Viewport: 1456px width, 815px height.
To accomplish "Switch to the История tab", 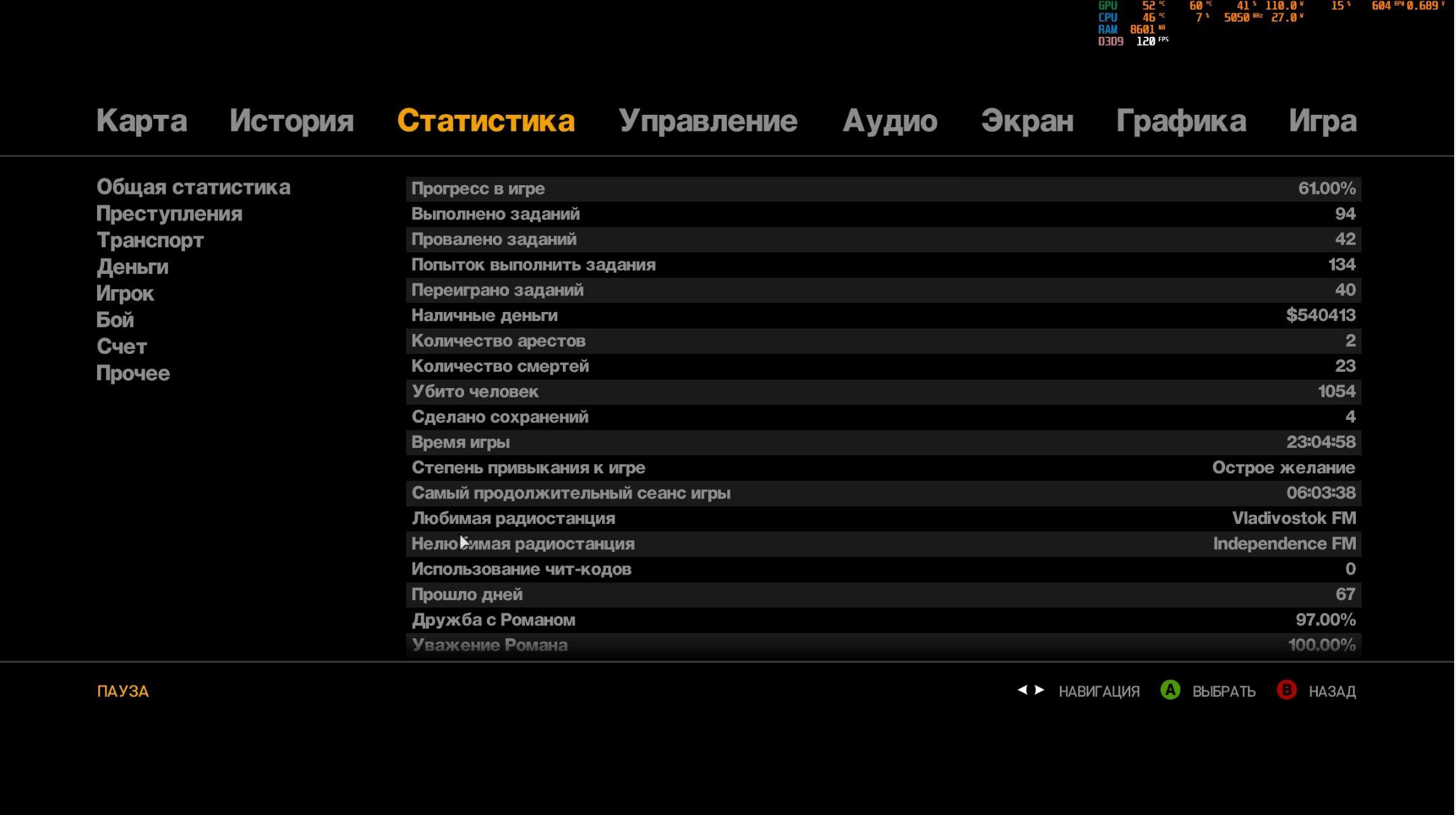I will pos(292,121).
